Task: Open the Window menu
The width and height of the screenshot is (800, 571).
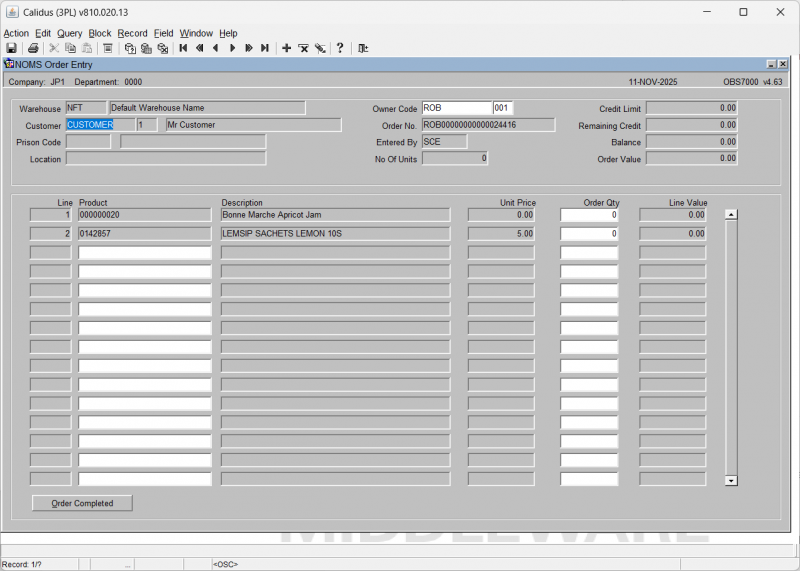Action: tap(196, 33)
